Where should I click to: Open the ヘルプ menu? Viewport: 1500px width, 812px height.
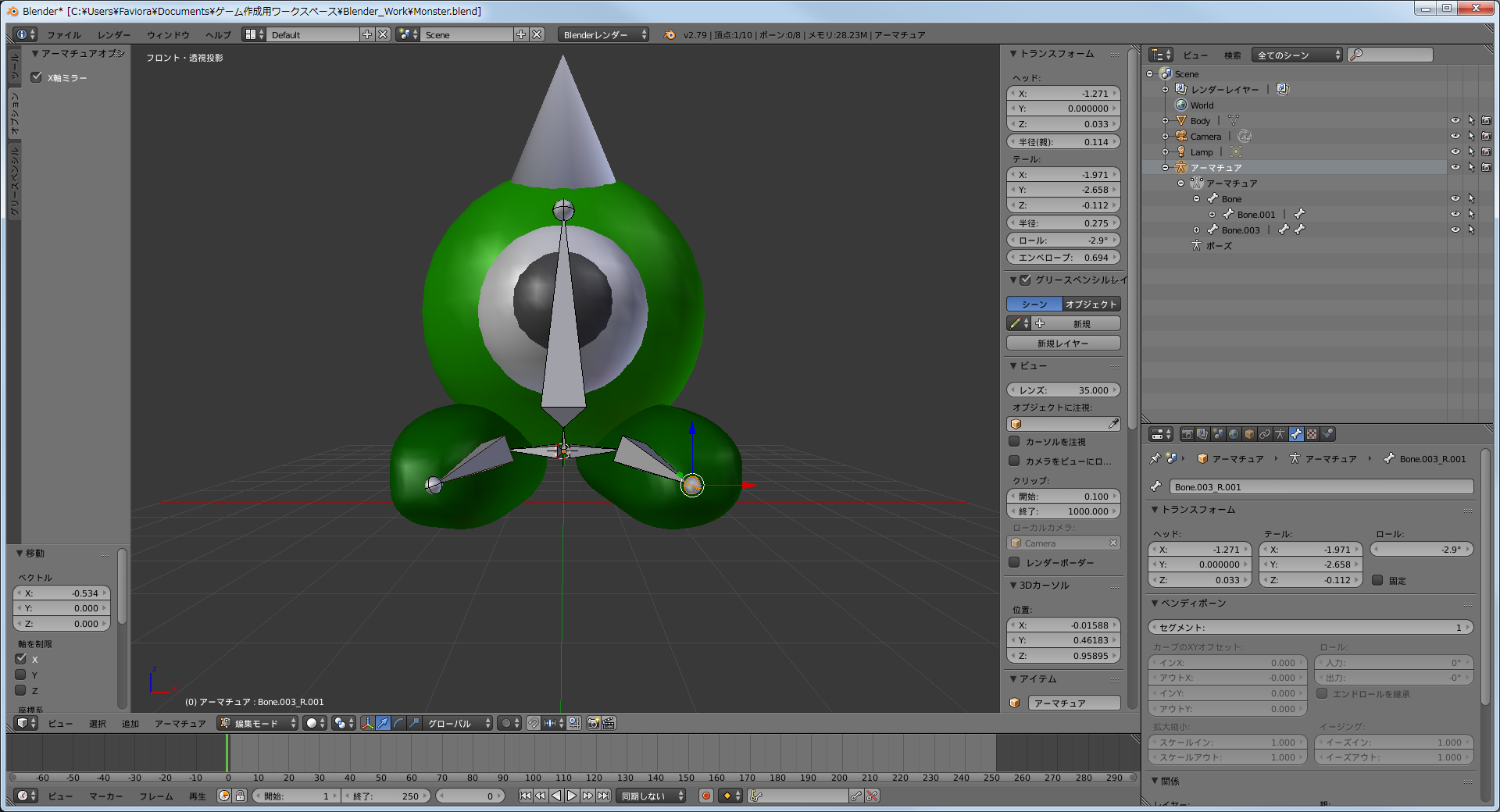(218, 34)
